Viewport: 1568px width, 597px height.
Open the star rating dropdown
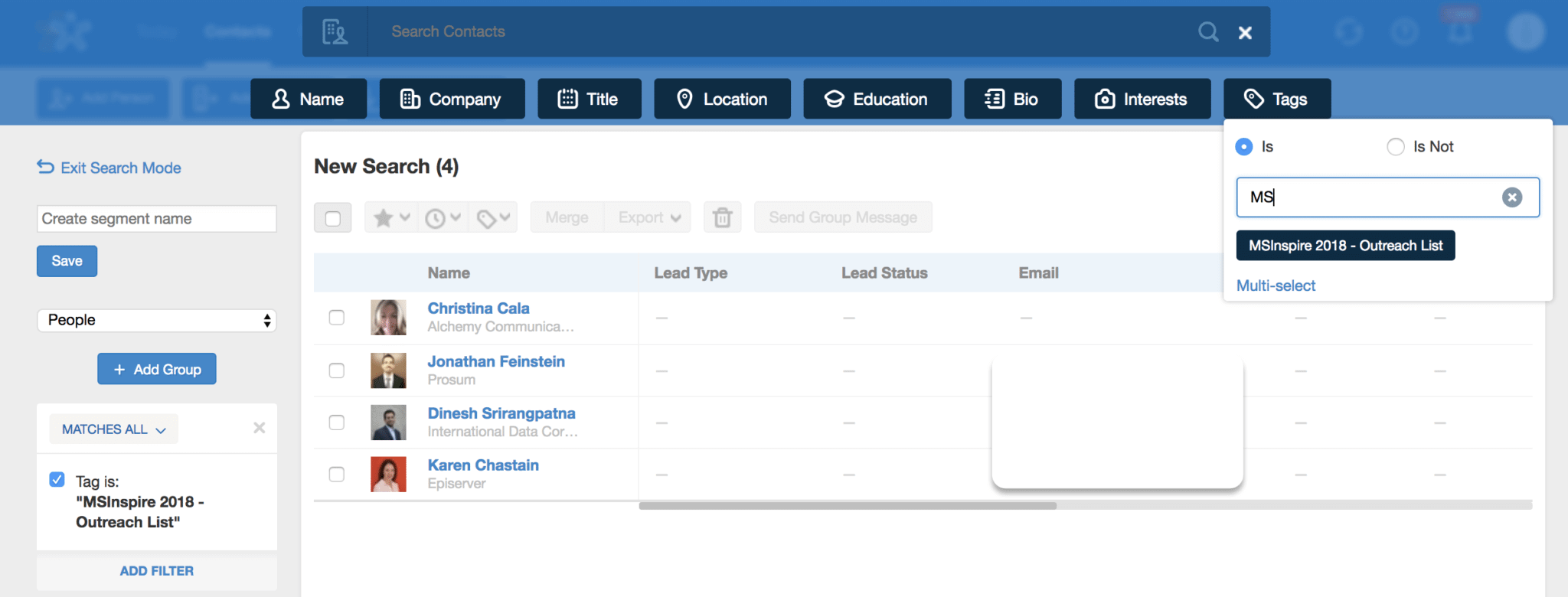391,218
